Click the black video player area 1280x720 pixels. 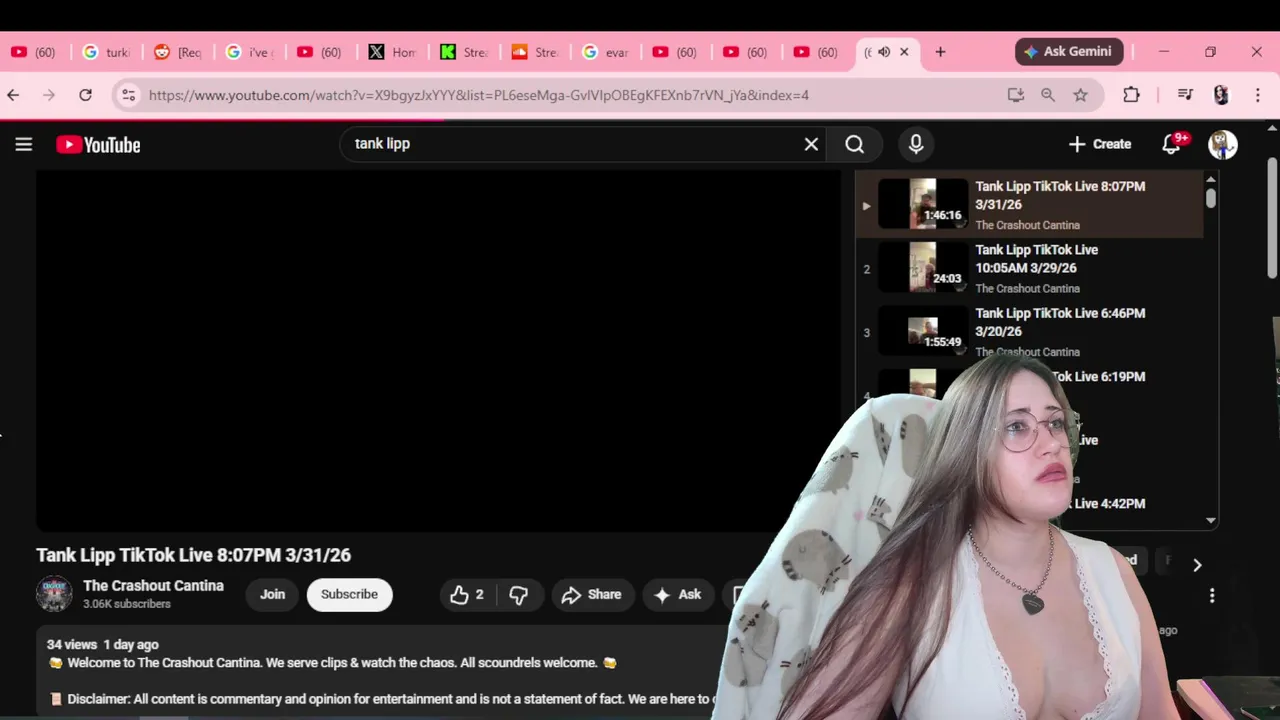(x=439, y=351)
